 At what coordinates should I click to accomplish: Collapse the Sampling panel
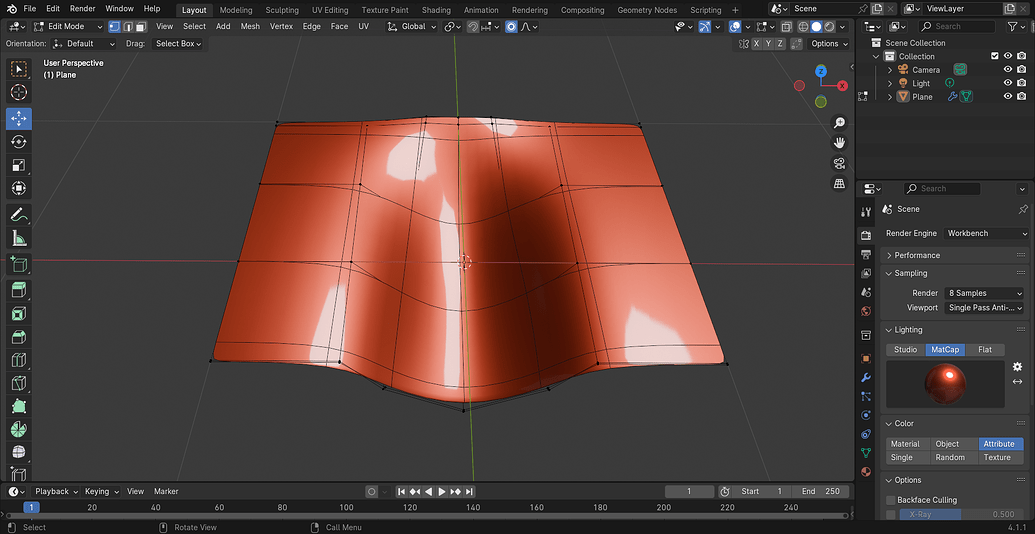click(x=955, y=273)
